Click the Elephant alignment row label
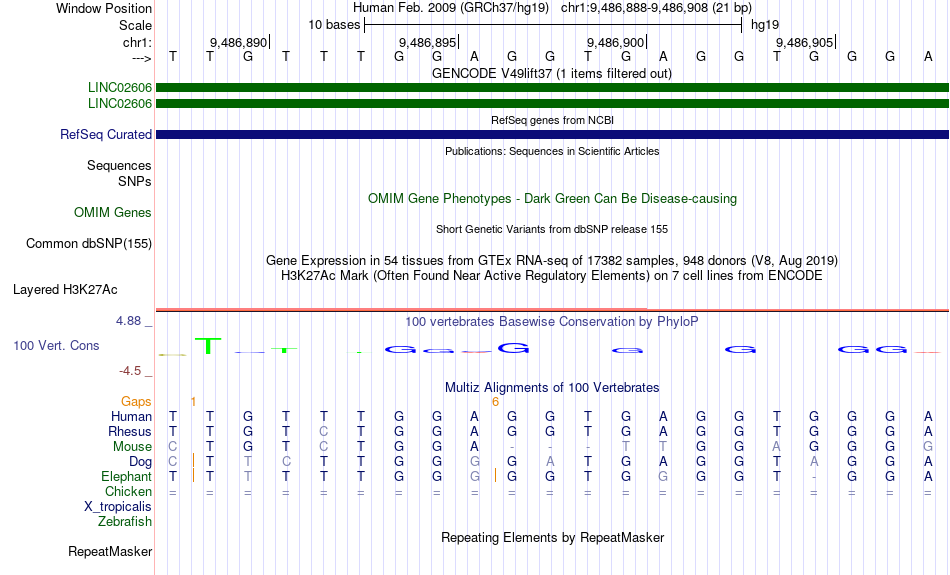The image size is (950, 575). [x=126, y=477]
